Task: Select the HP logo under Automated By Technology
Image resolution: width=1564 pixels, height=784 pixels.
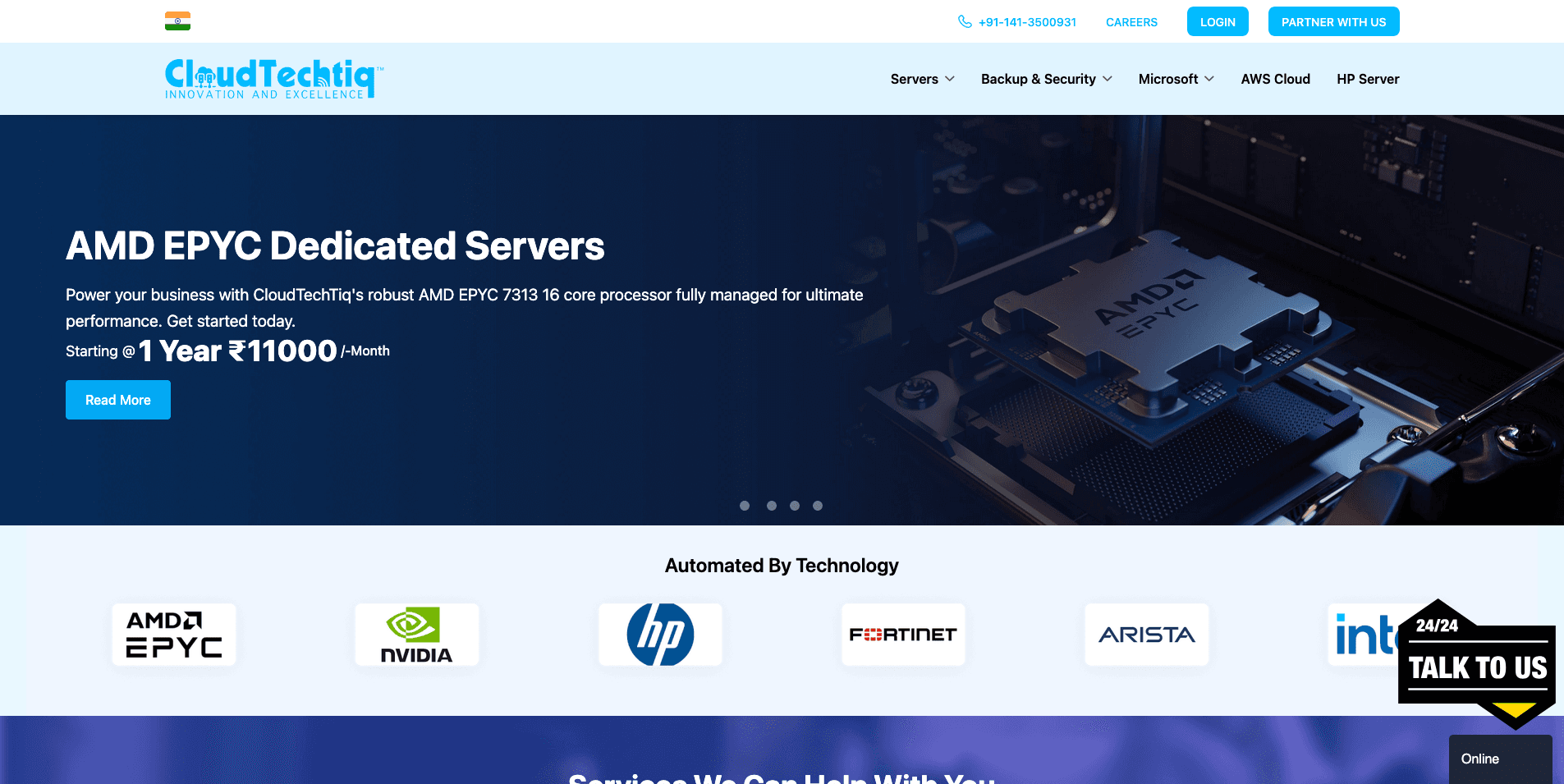Action: [x=660, y=634]
